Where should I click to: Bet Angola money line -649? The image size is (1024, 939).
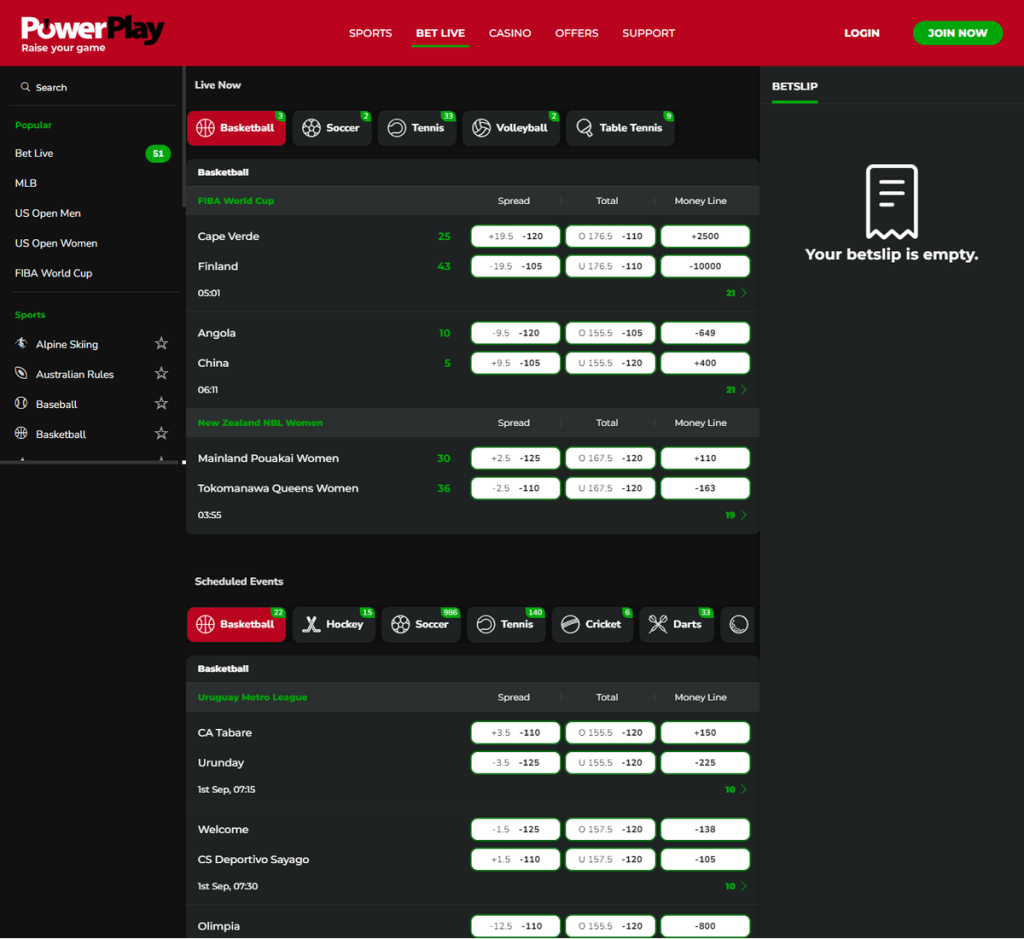(705, 333)
